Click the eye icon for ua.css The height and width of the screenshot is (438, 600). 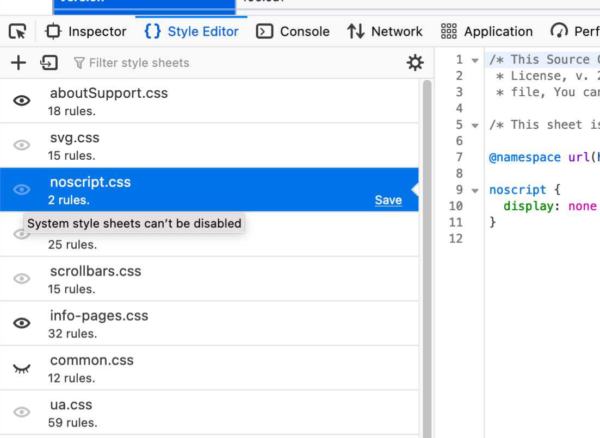click(21, 412)
